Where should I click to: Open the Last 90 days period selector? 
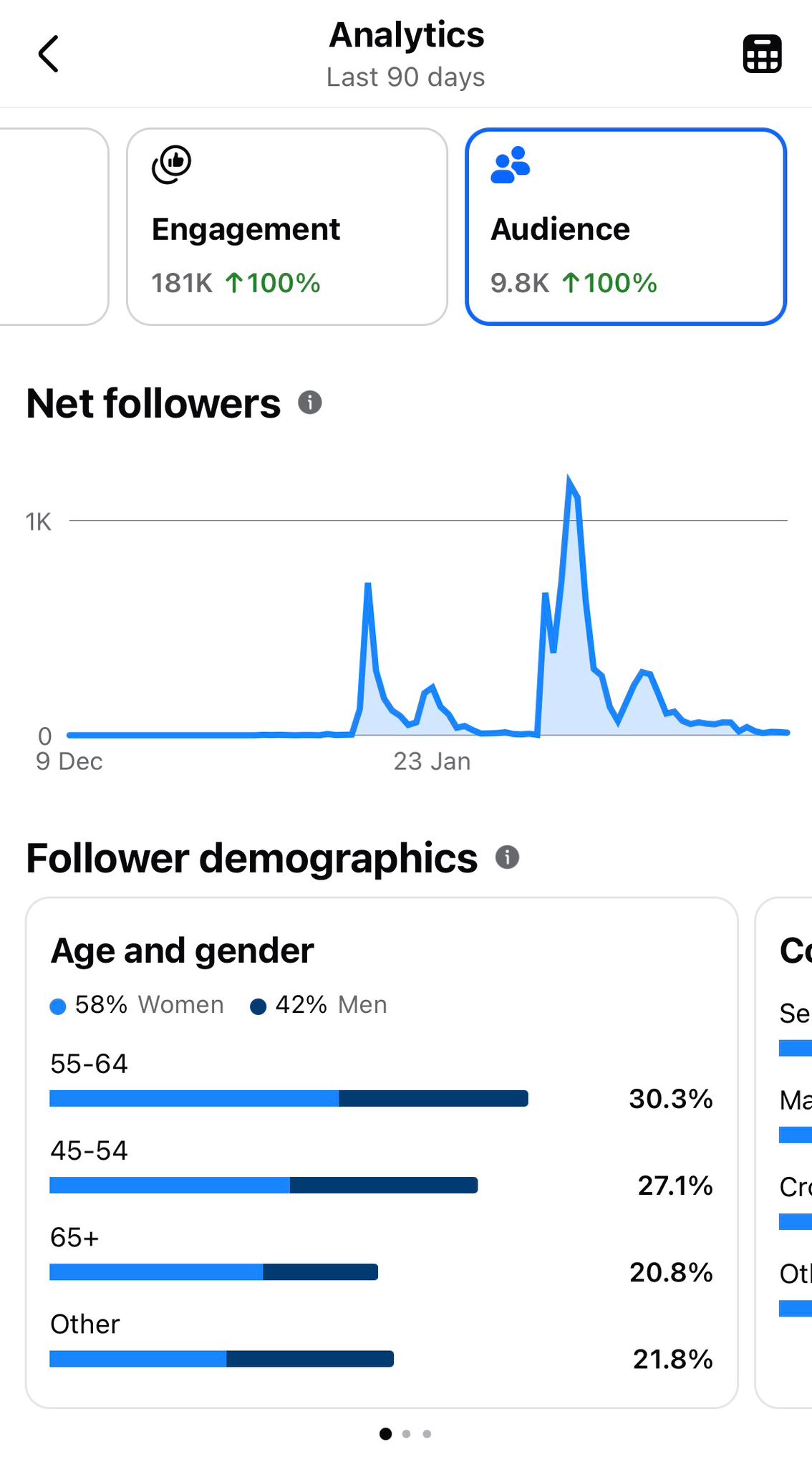(x=406, y=76)
